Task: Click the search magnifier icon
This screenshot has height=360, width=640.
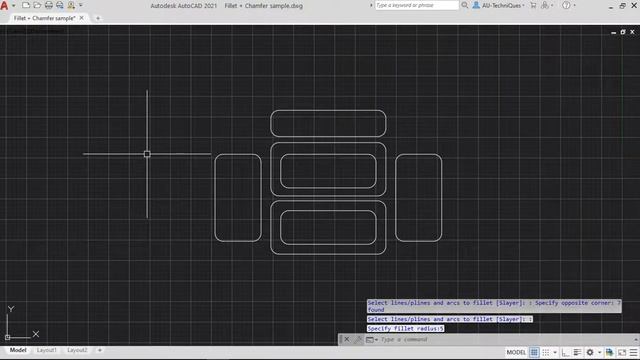Action: [464, 5]
